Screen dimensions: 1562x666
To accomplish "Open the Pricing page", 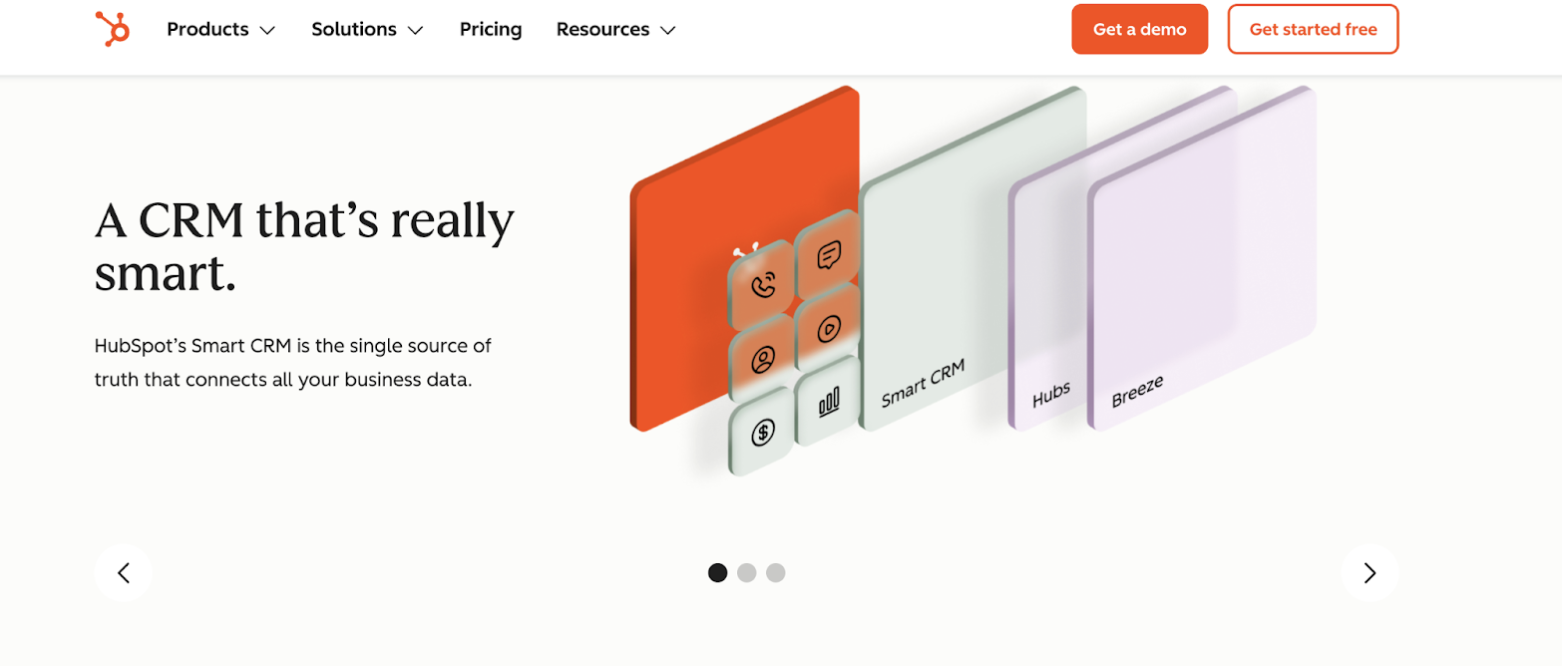I will point(490,29).
